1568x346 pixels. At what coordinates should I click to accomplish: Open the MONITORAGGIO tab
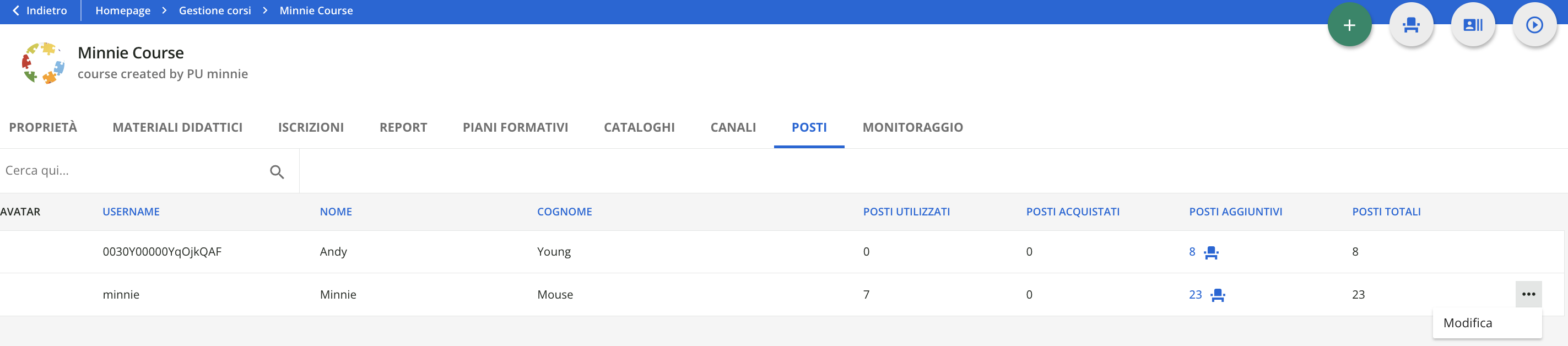pyautogui.click(x=912, y=127)
